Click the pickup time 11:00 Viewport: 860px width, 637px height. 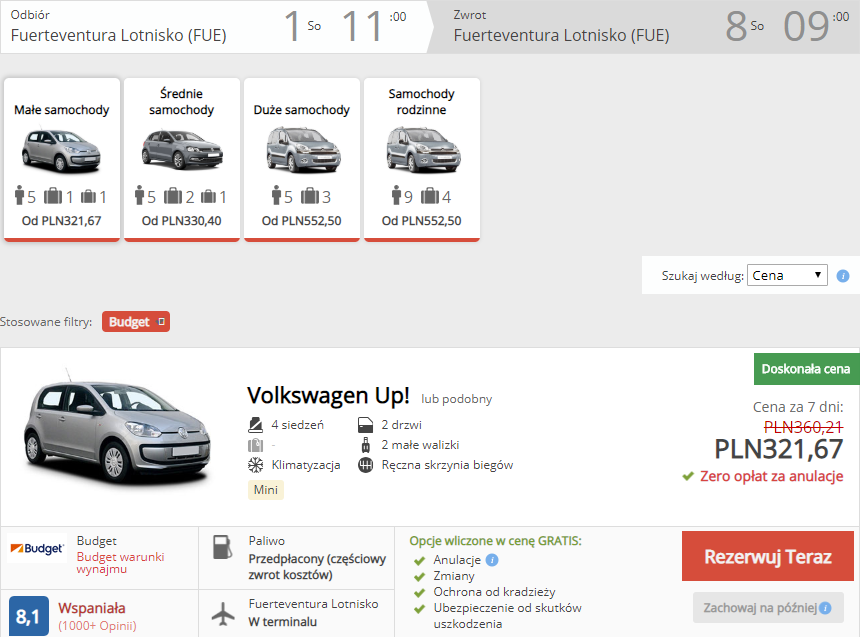coord(374,26)
